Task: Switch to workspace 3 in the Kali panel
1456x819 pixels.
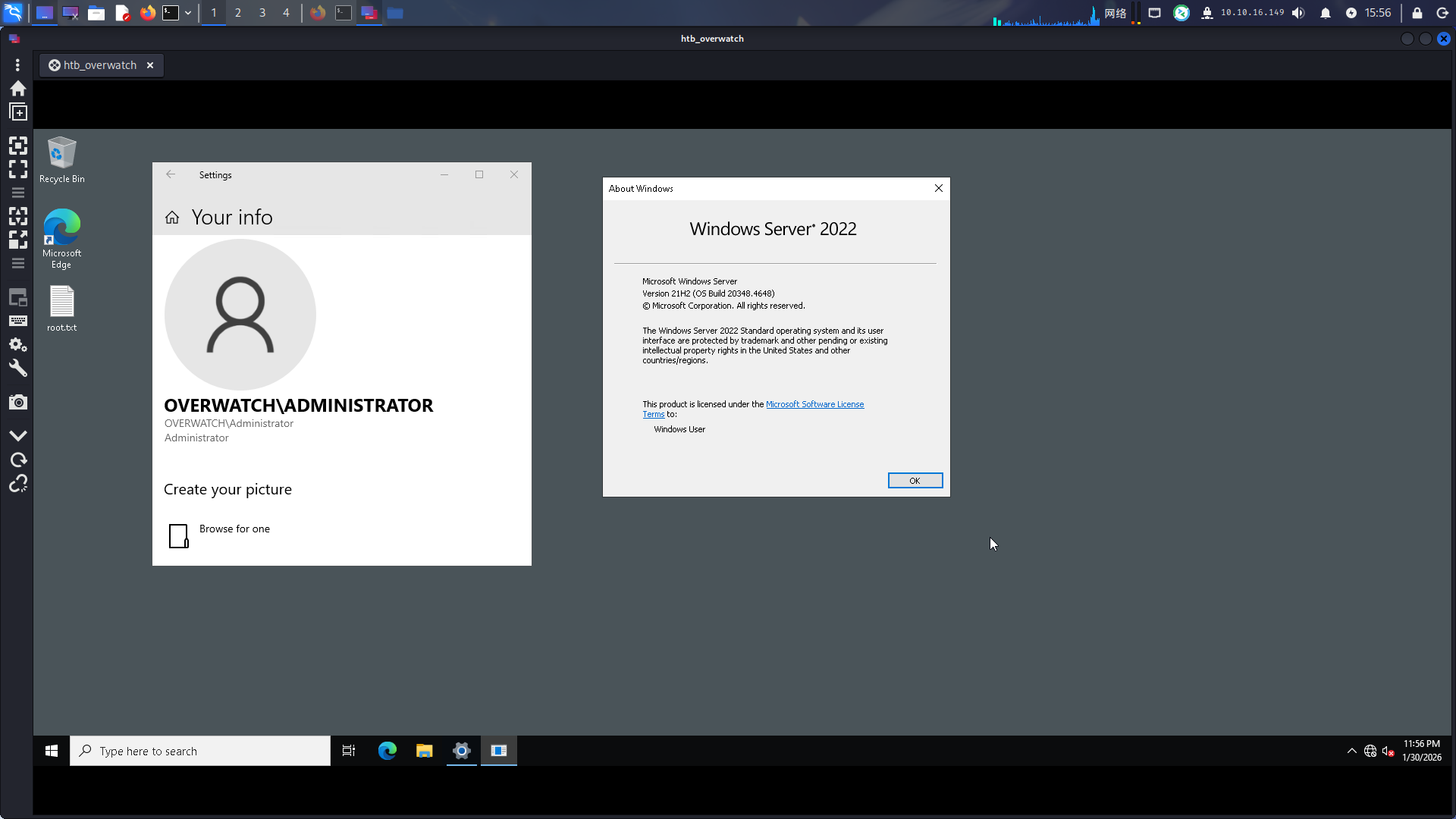Action: coord(262,13)
